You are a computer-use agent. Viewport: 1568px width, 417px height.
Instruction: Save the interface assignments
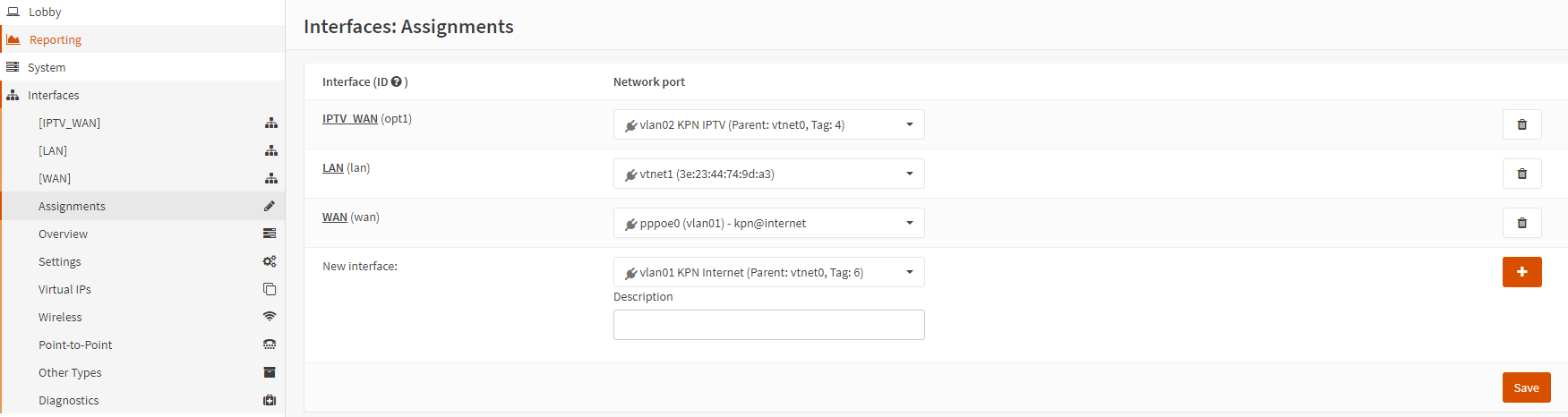[x=1526, y=387]
